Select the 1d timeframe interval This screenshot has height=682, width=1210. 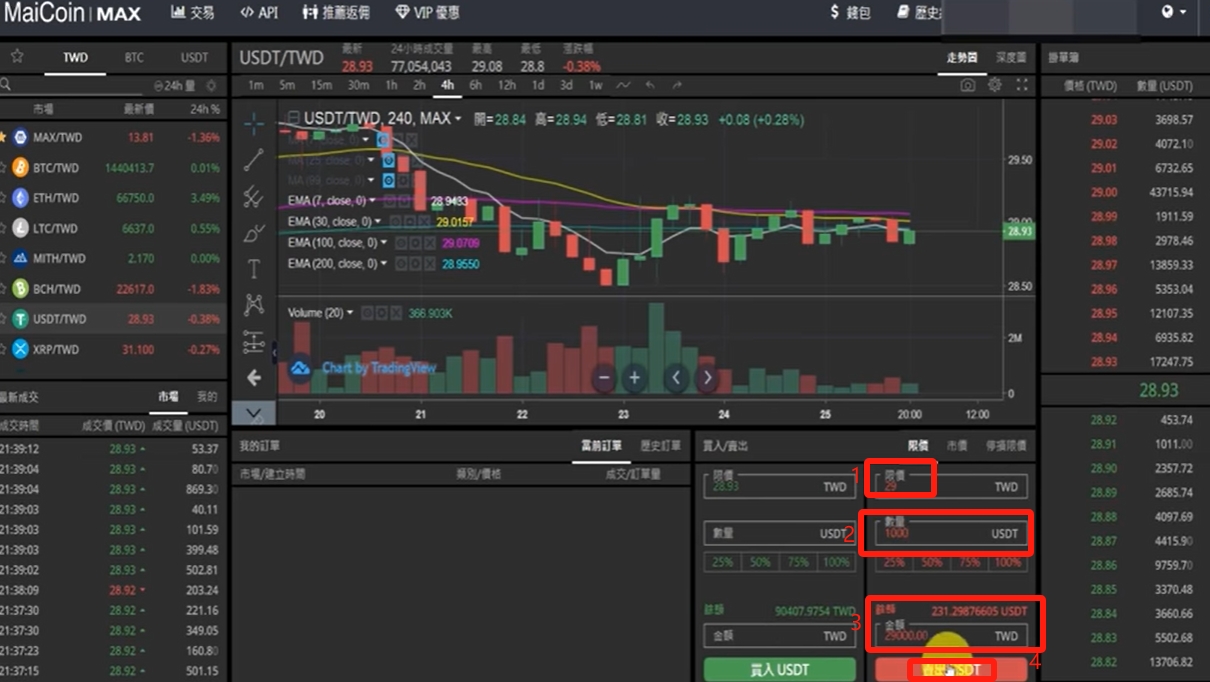point(538,86)
